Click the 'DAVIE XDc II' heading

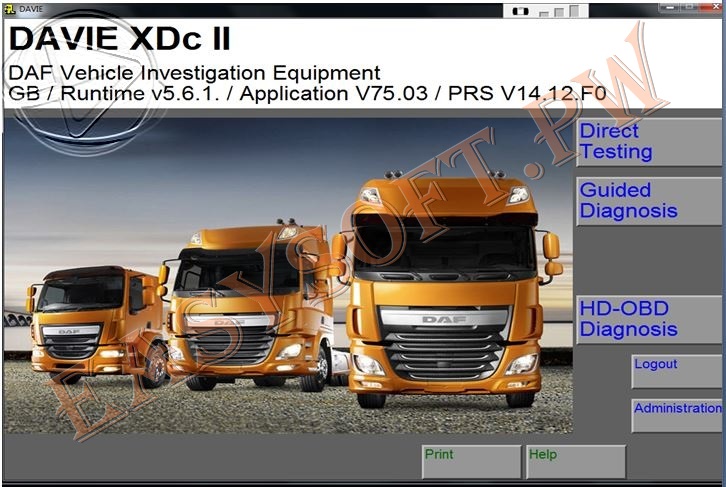point(119,38)
